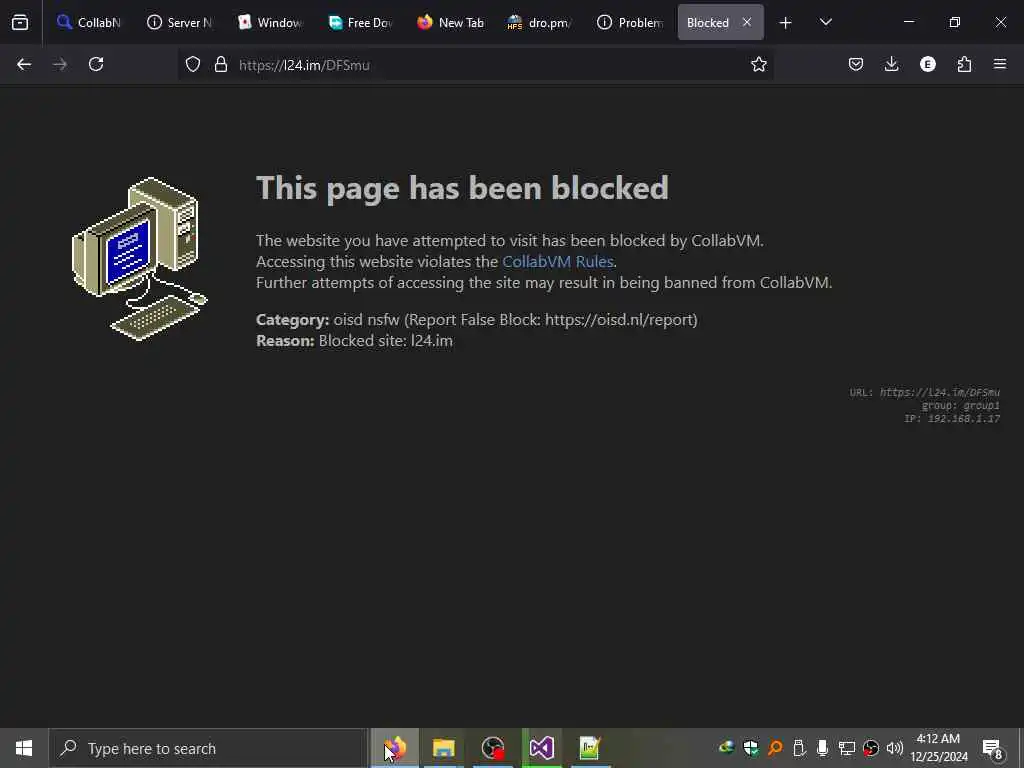Image resolution: width=1024 pixels, height=768 pixels.
Task: Click the OBS tray icon
Action: (x=871, y=748)
